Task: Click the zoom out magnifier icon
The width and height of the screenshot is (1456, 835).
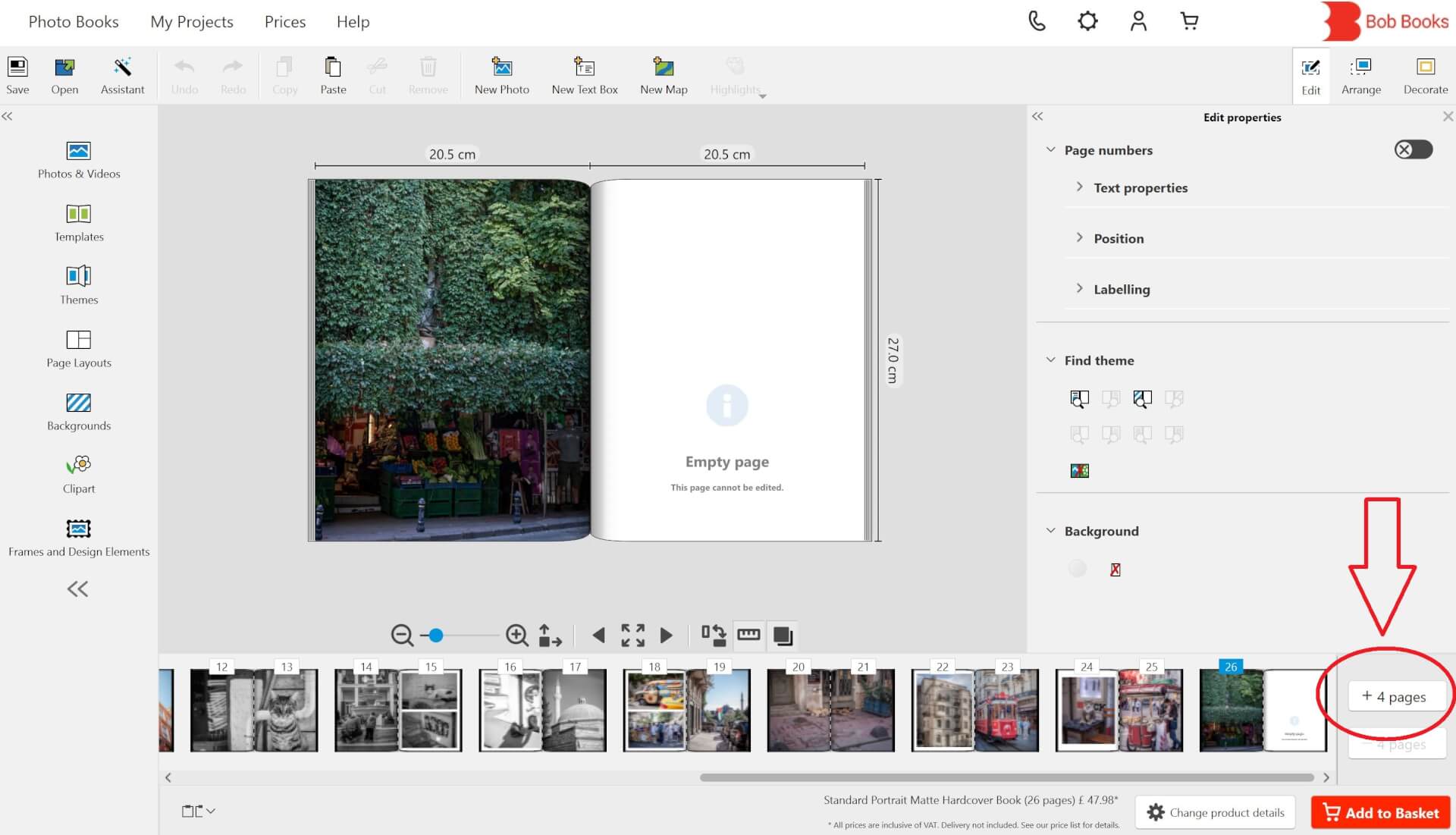Action: [x=402, y=635]
